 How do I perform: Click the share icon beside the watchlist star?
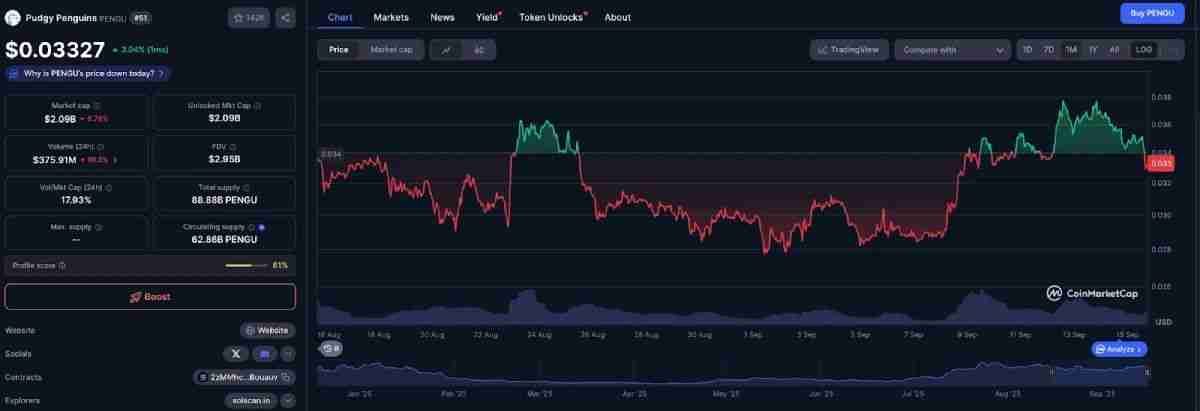point(285,17)
